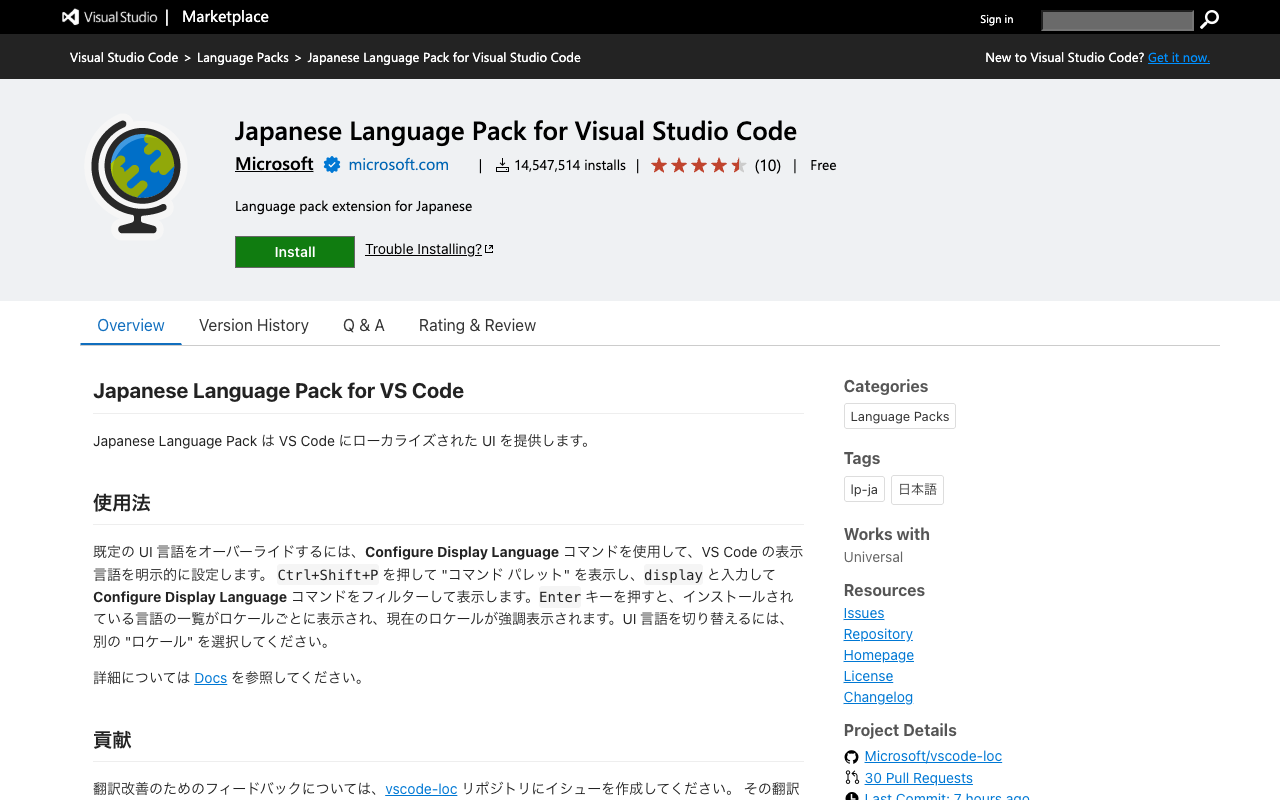Click the external link icon after Trouble Installing
The height and width of the screenshot is (800, 1280).
489,249
